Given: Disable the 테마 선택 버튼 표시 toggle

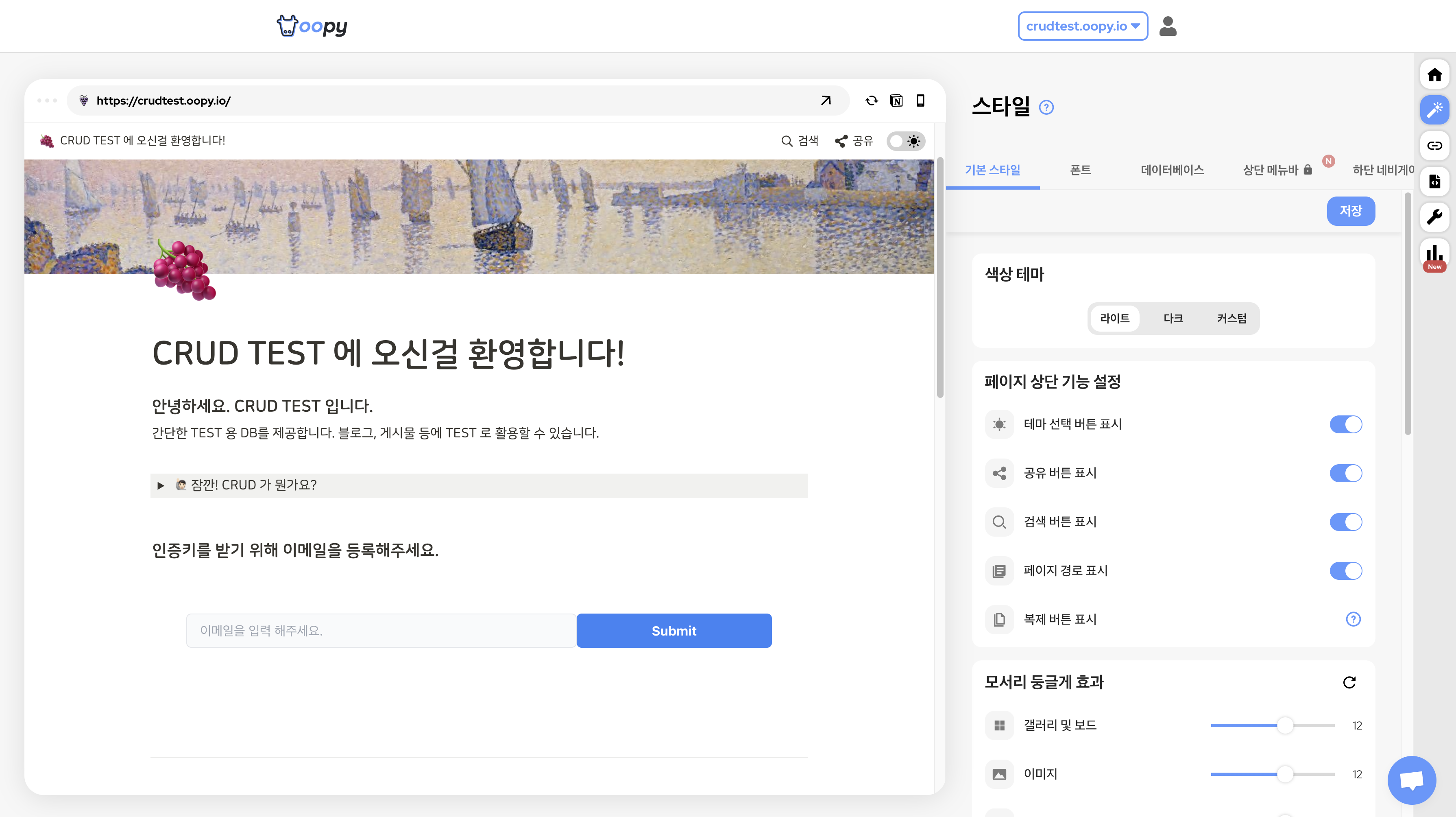Looking at the screenshot, I should coord(1345,425).
